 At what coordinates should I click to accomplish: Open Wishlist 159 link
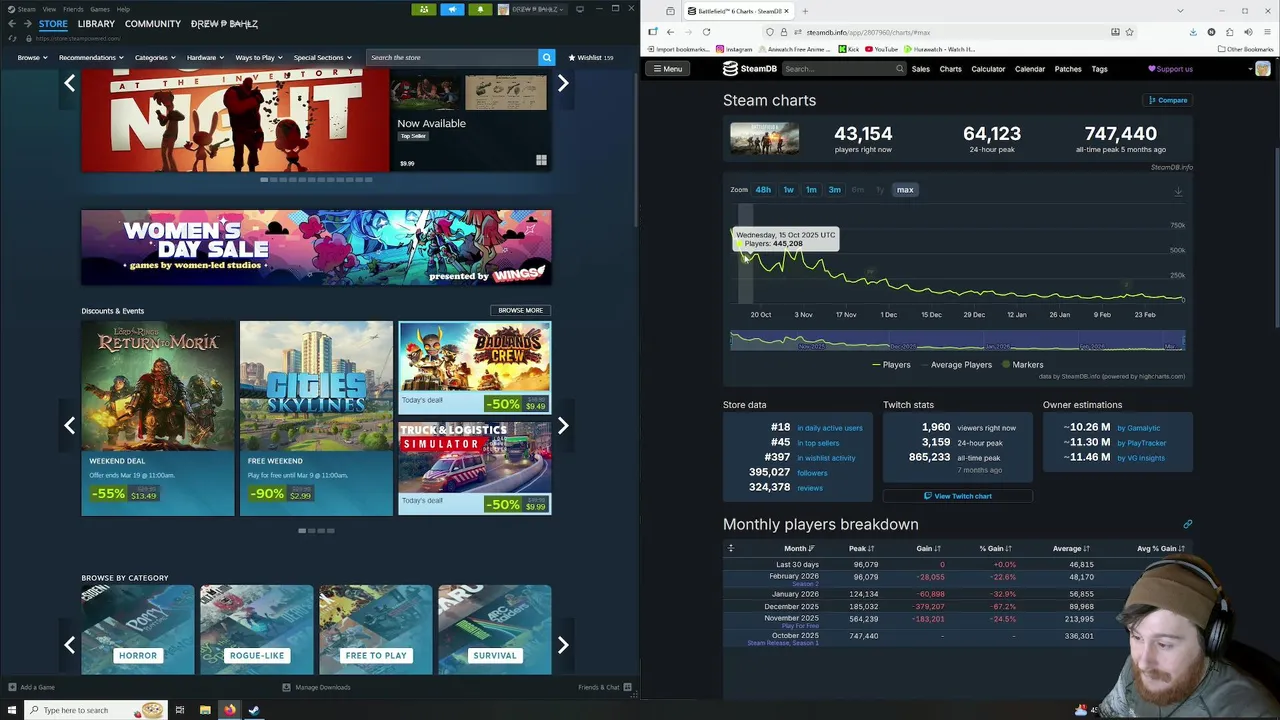pos(591,57)
